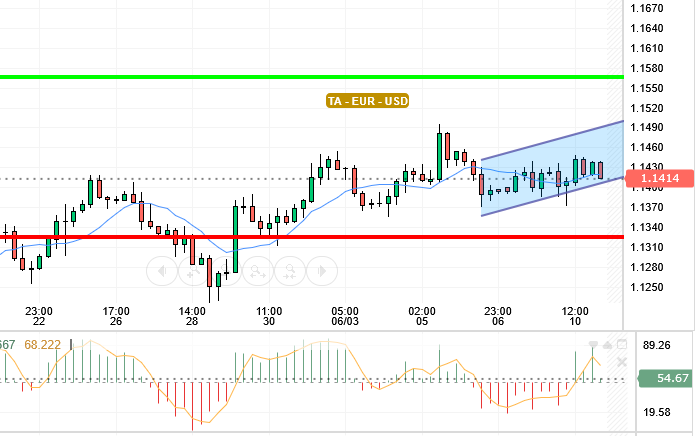Click the scroll chart left arrow button
Screen dimensions: 696x436
coord(162,270)
